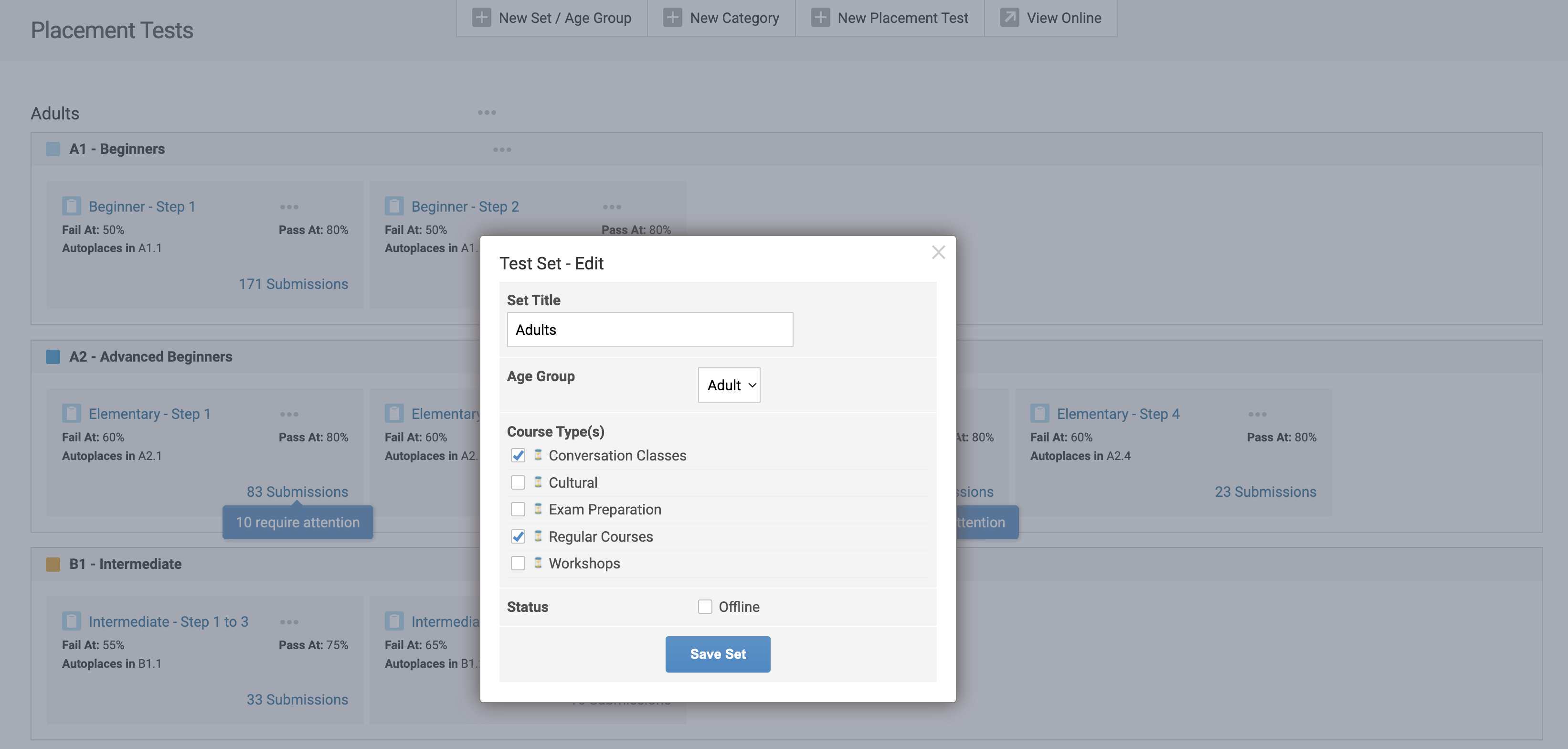Click the New Category plus icon
1568x749 pixels.
point(672,18)
